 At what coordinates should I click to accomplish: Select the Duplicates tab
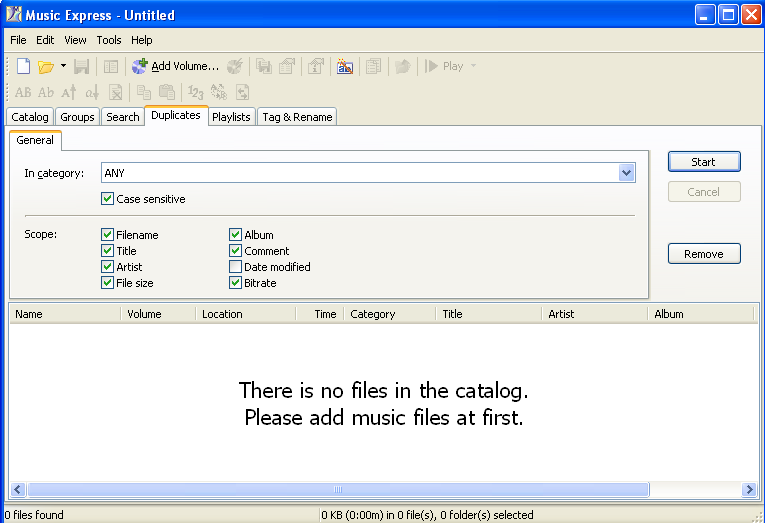176,116
